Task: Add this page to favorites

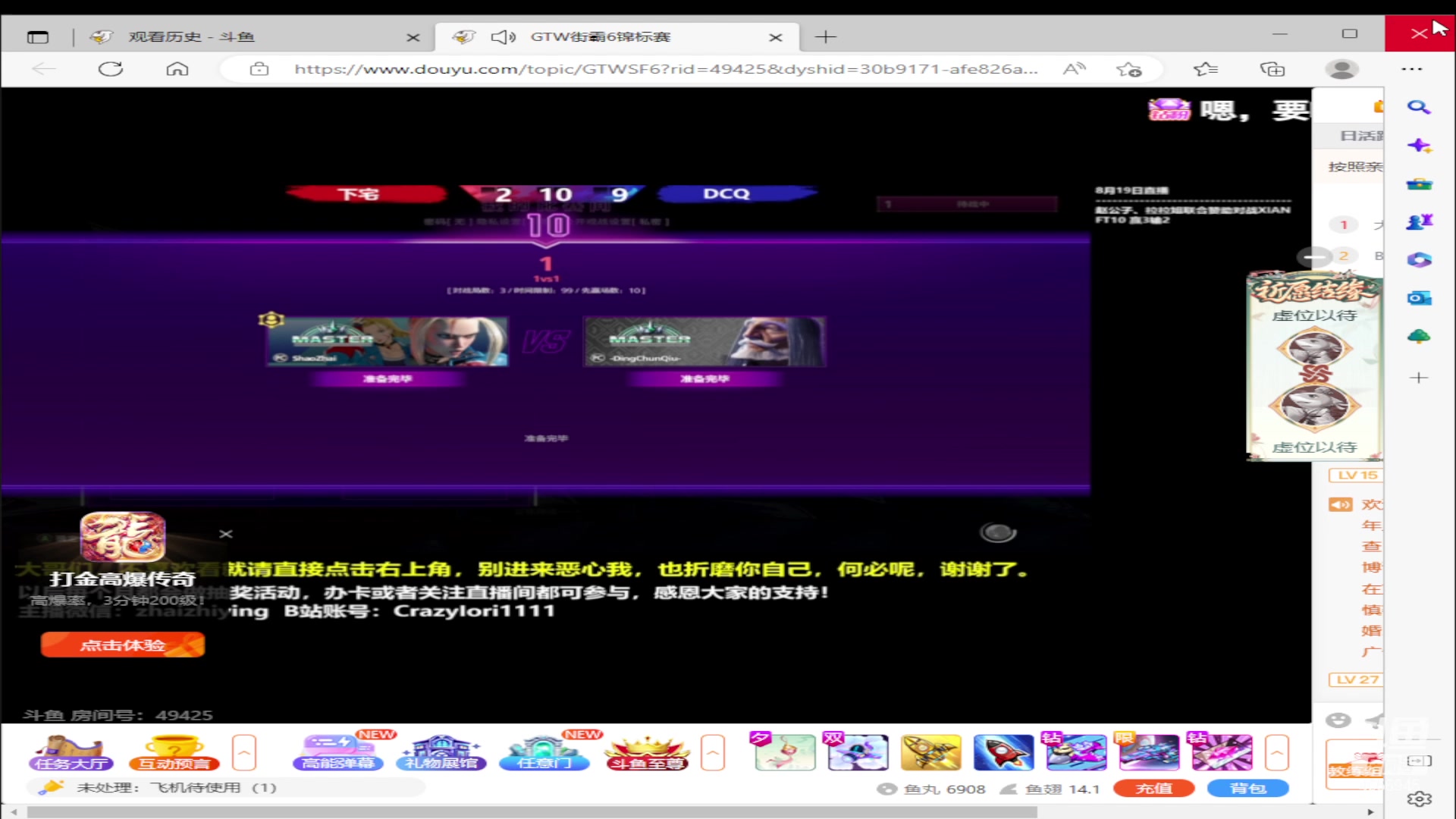Action: tap(1128, 69)
